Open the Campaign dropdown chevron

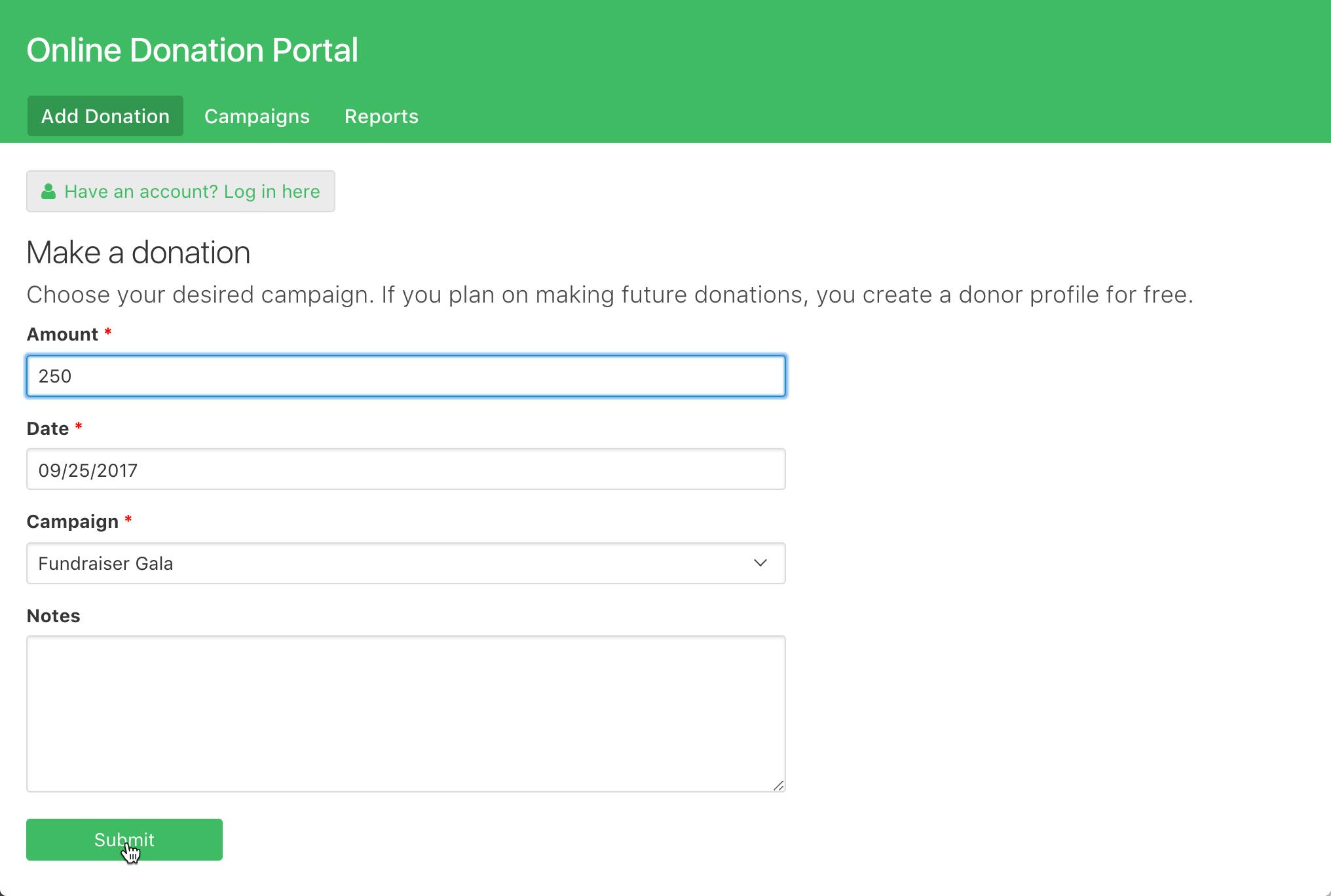(x=760, y=563)
